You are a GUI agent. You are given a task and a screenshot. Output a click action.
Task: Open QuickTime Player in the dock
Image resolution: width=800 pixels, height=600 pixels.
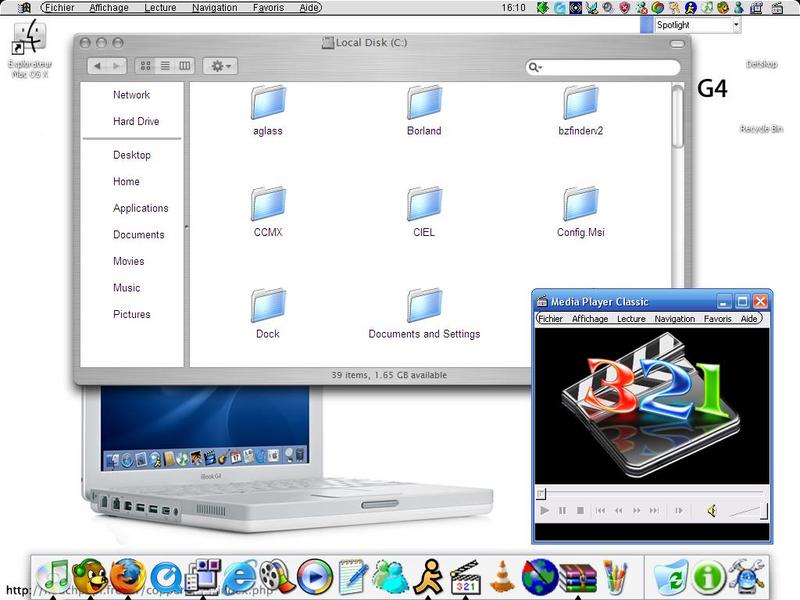tap(166, 578)
